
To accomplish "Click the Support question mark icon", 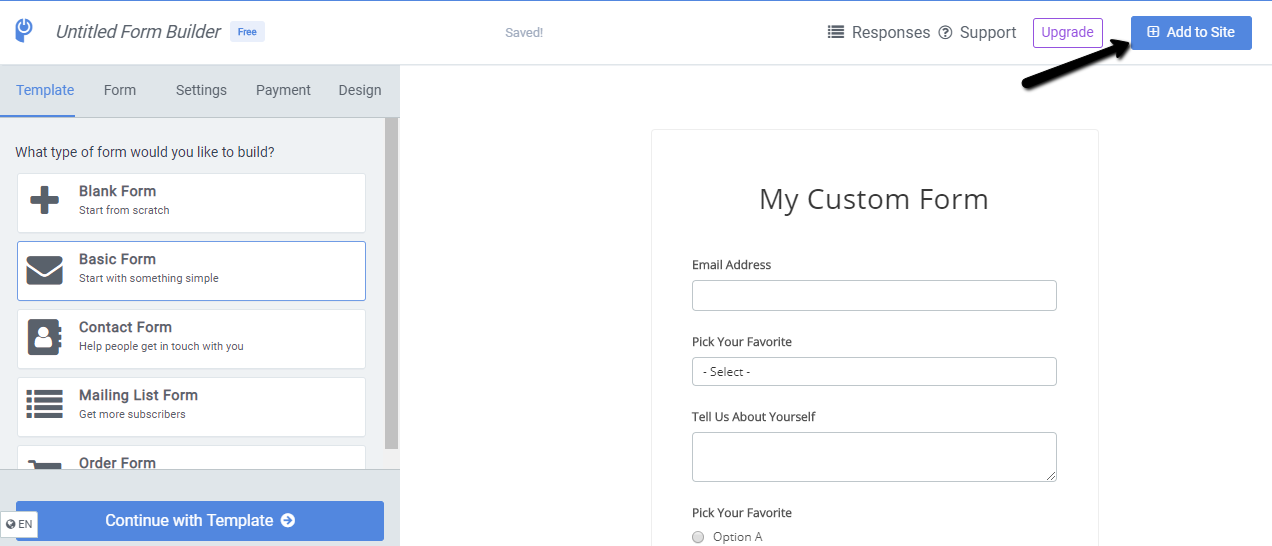I will tap(945, 32).
